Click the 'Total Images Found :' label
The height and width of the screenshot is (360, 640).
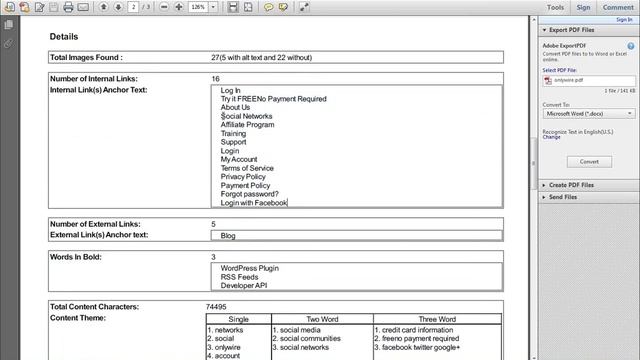coord(86,58)
